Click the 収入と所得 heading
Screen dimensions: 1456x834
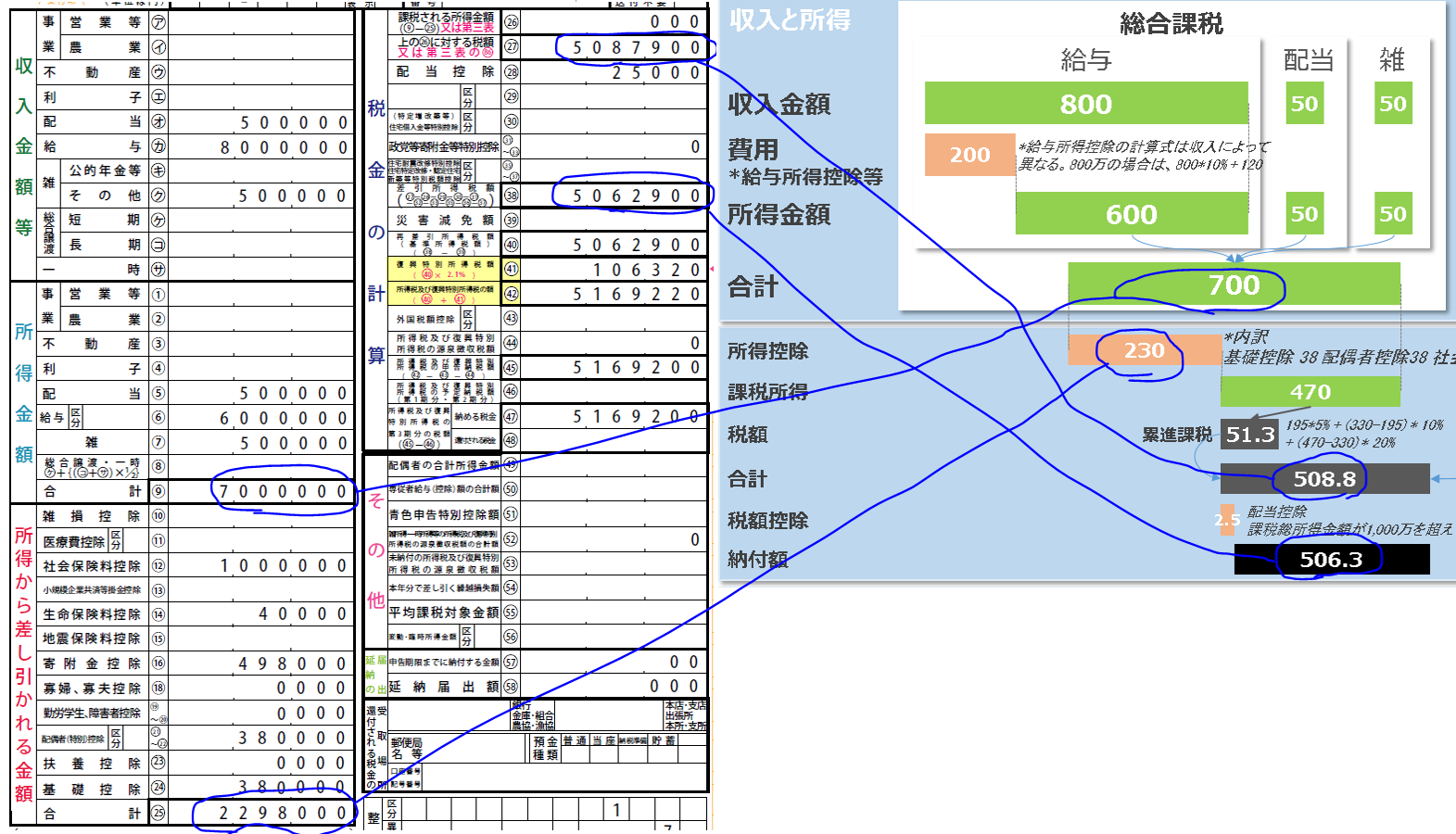(x=790, y=20)
